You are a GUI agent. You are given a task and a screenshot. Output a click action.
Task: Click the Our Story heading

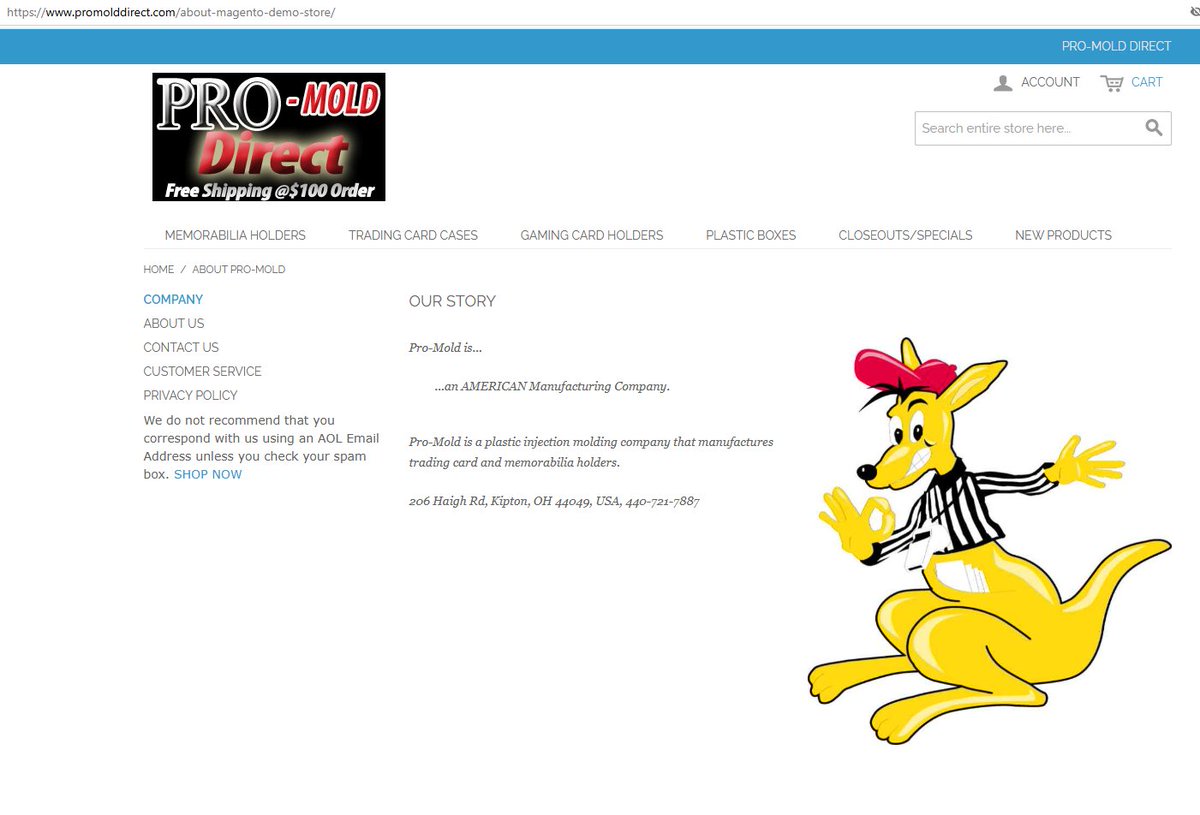(452, 301)
